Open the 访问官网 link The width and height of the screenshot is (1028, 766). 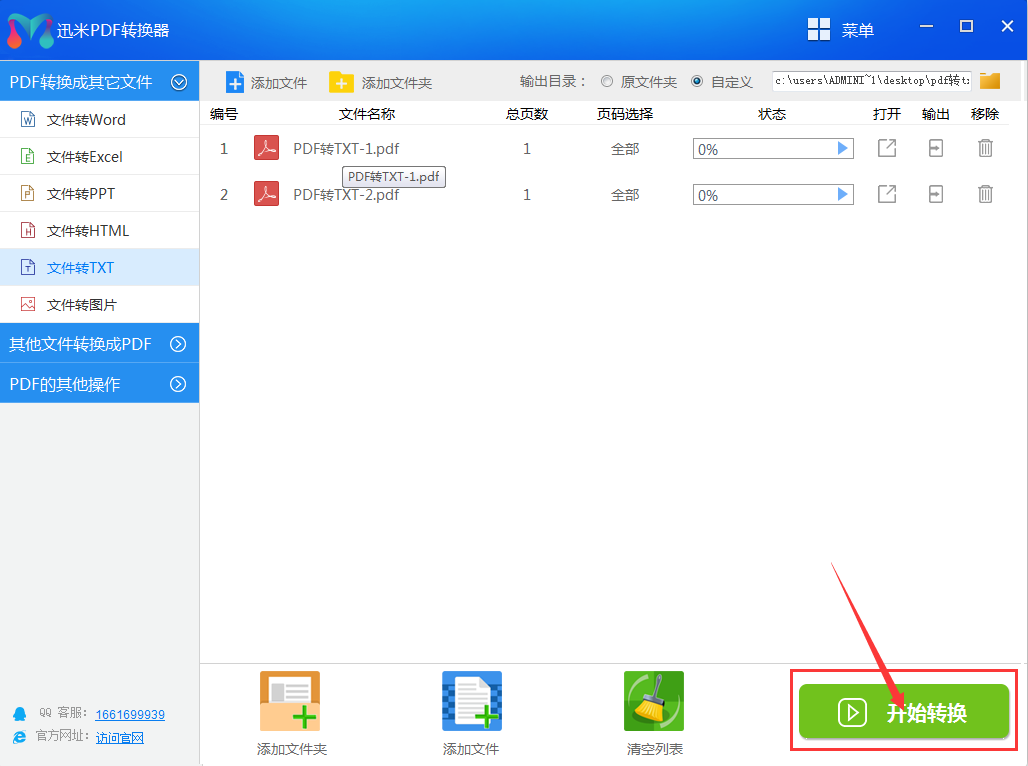coord(119,738)
